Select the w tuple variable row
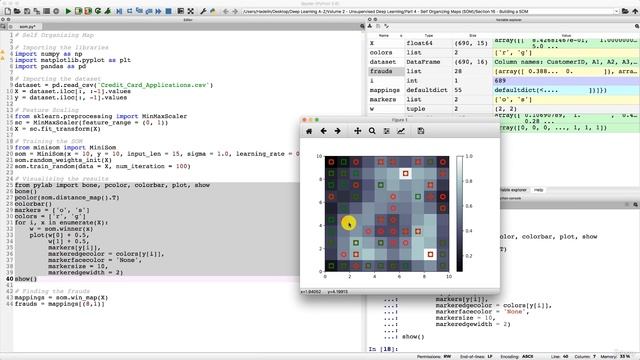The width and height of the screenshot is (640, 360). tap(503, 109)
